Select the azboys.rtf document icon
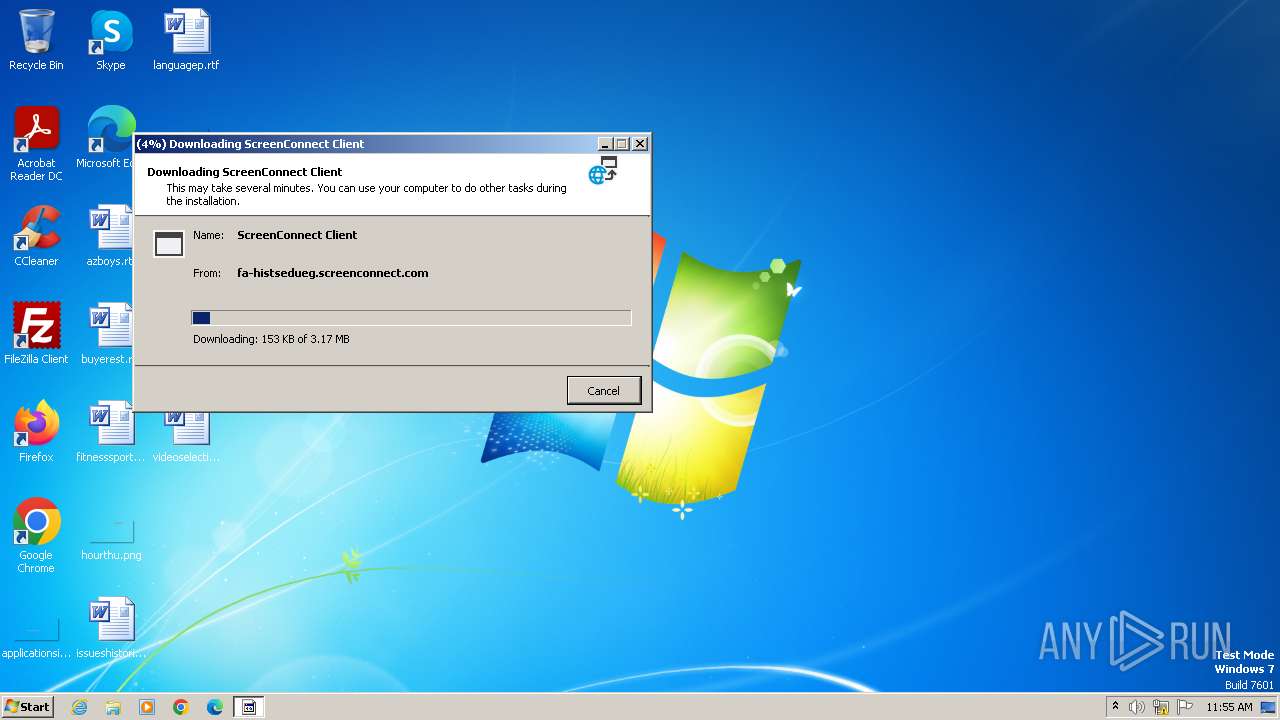The image size is (1280, 720). [x=109, y=235]
